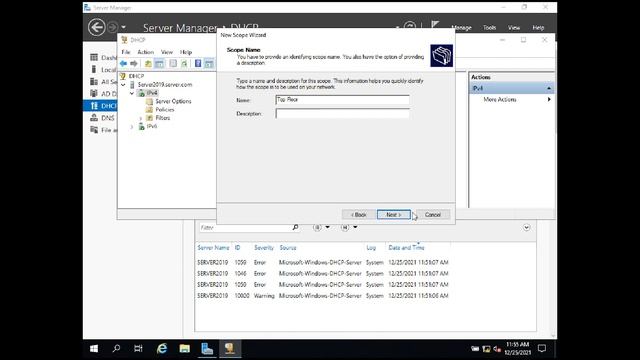Click the taskbar search magnifier
640x360 pixels.
coord(116,349)
